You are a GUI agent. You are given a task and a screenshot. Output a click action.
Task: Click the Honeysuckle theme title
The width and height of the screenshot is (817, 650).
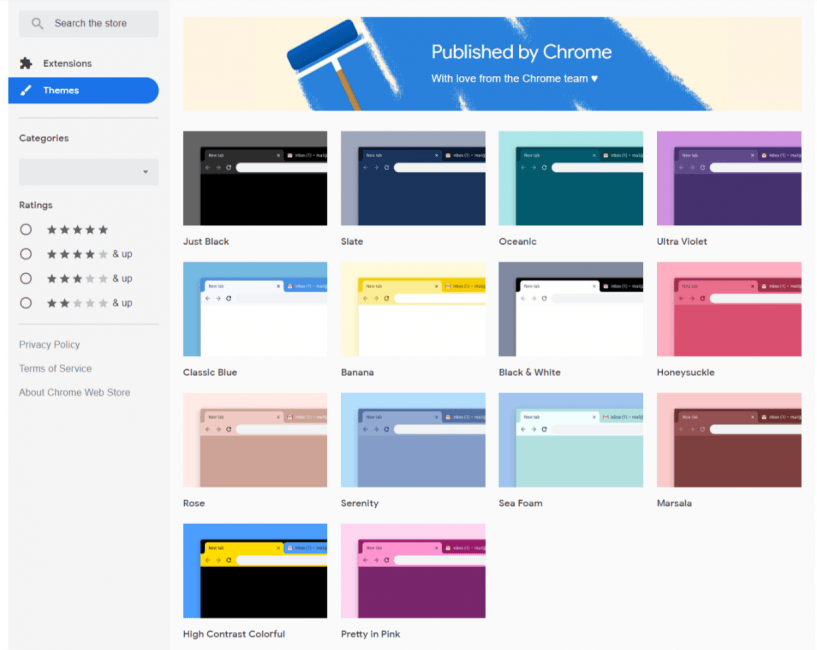click(x=686, y=372)
